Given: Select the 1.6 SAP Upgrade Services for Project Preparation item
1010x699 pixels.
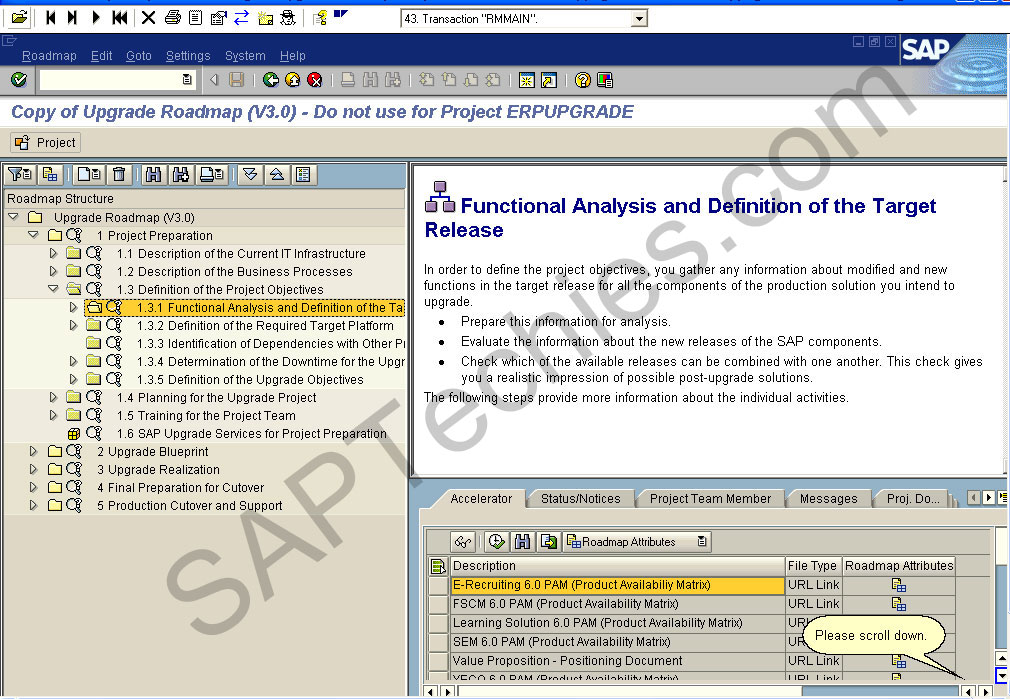Looking at the screenshot, I should (x=252, y=434).
